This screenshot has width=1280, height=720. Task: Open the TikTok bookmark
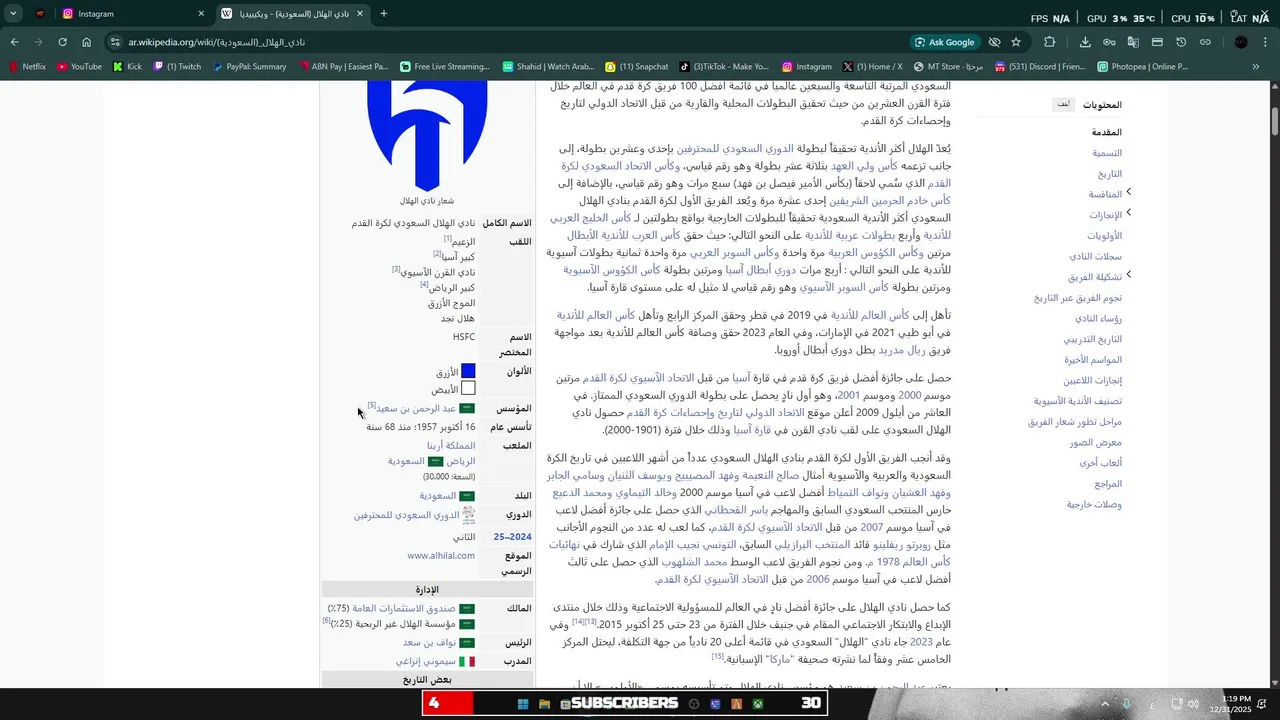tap(724, 67)
